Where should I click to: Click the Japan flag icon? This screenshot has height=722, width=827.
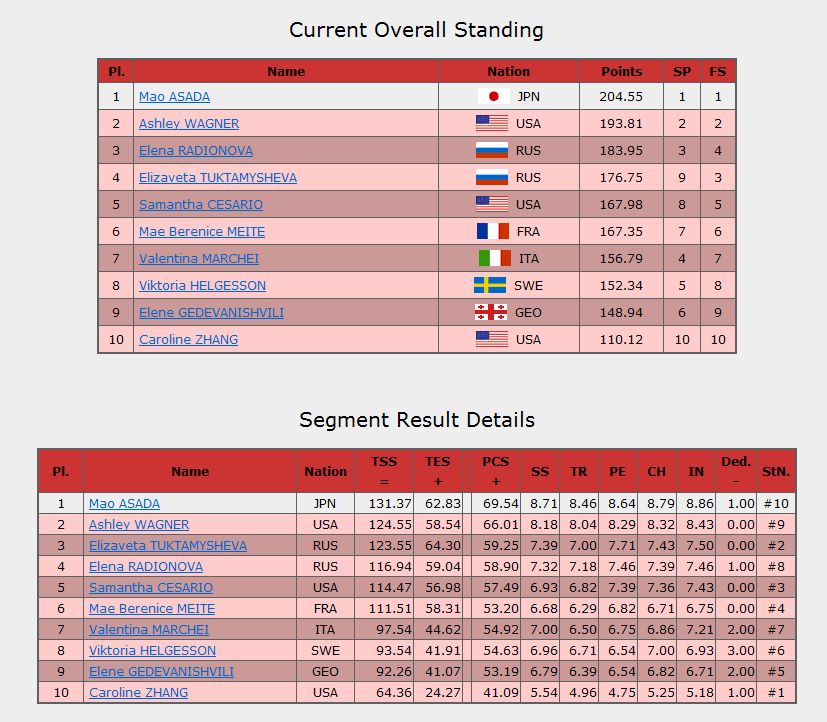(493, 97)
